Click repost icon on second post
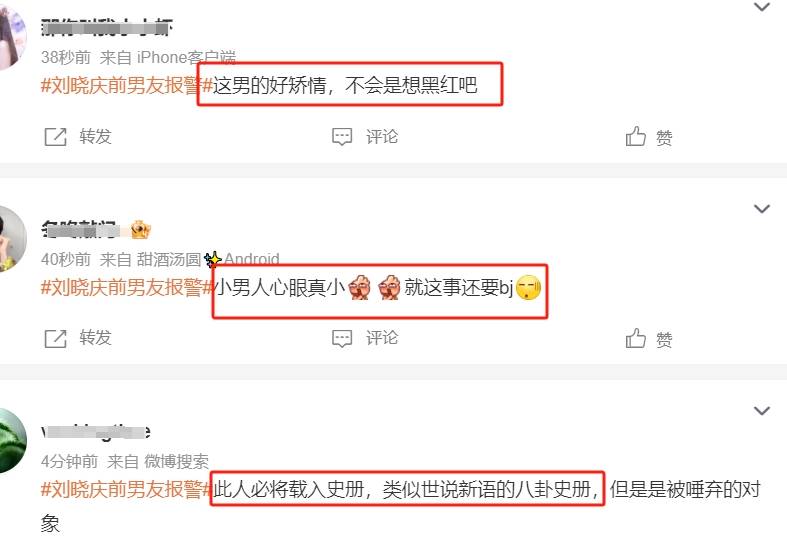This screenshot has width=787, height=542. (x=55, y=339)
